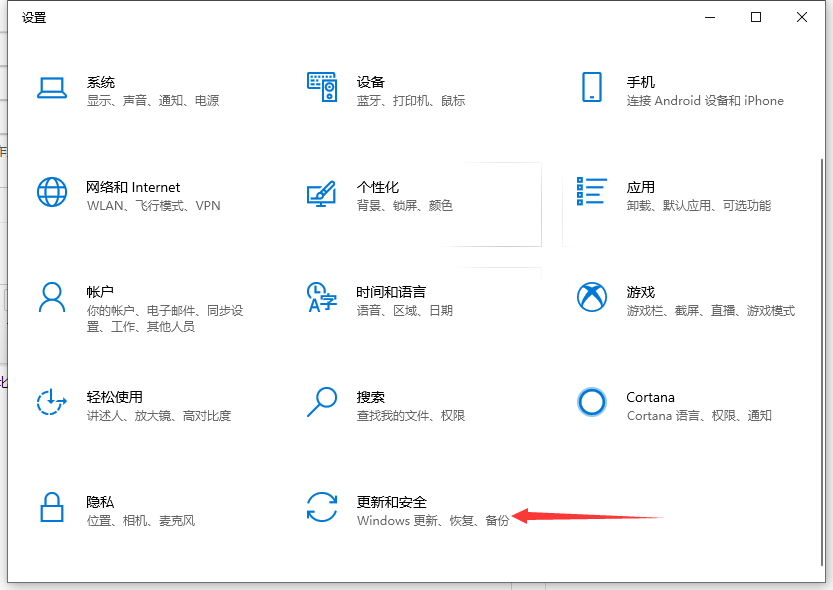Open the 轻松使用 accessibility icon
833x590 pixels.
[x=52, y=404]
